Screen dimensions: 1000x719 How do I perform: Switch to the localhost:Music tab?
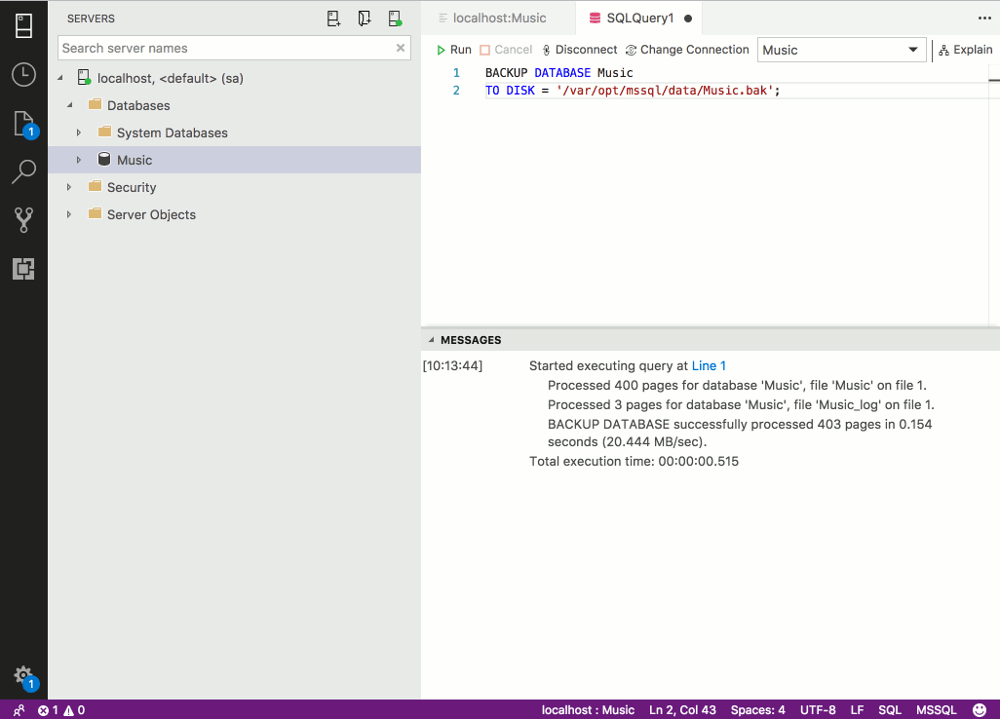coord(498,18)
